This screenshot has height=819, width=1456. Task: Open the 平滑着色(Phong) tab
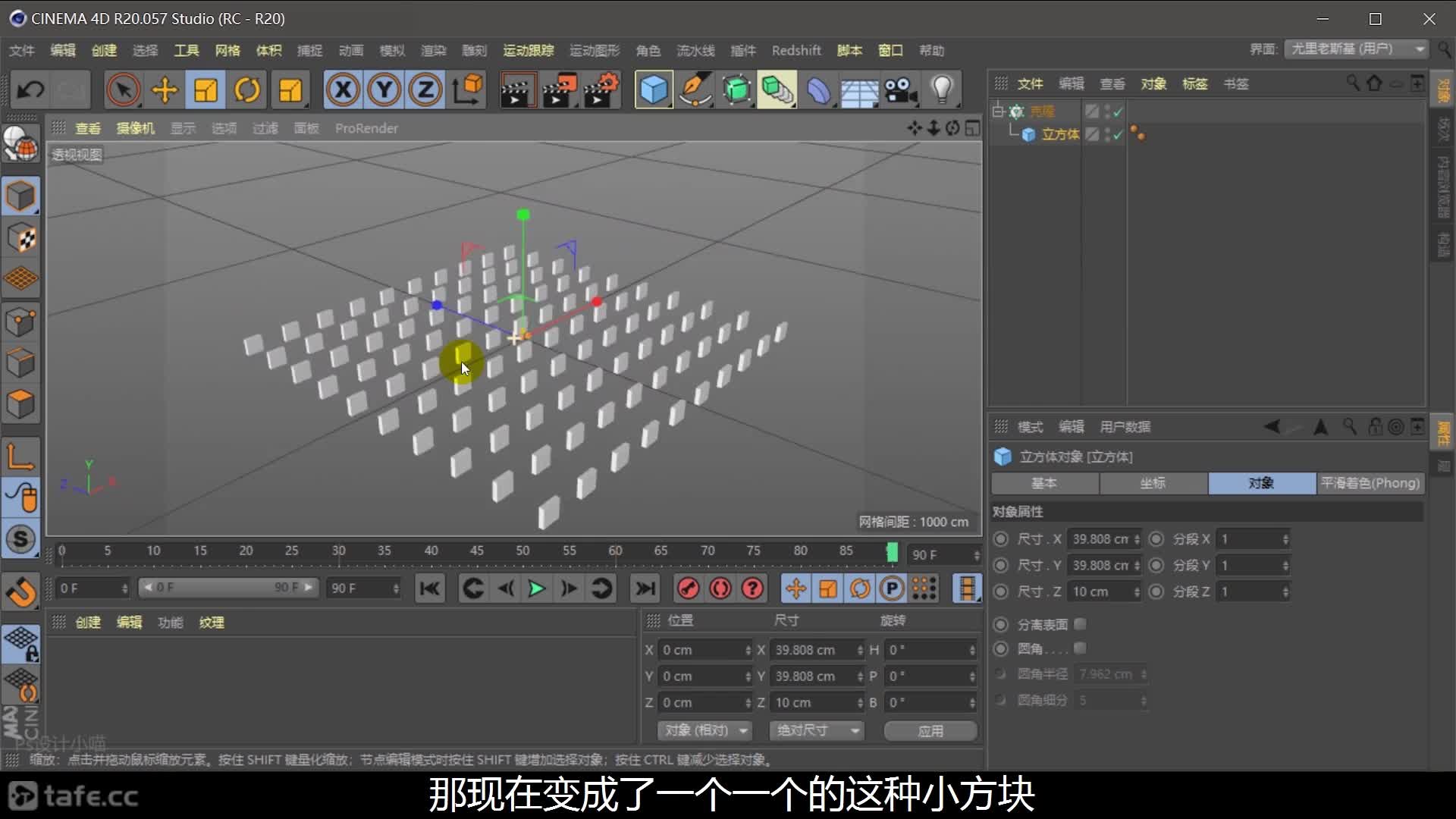click(1370, 483)
